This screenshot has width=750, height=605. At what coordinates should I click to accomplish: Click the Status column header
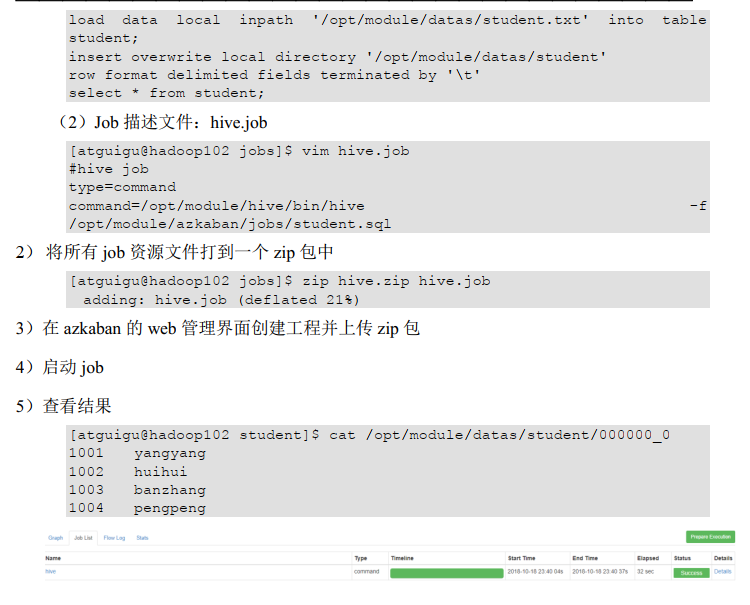click(x=682, y=558)
